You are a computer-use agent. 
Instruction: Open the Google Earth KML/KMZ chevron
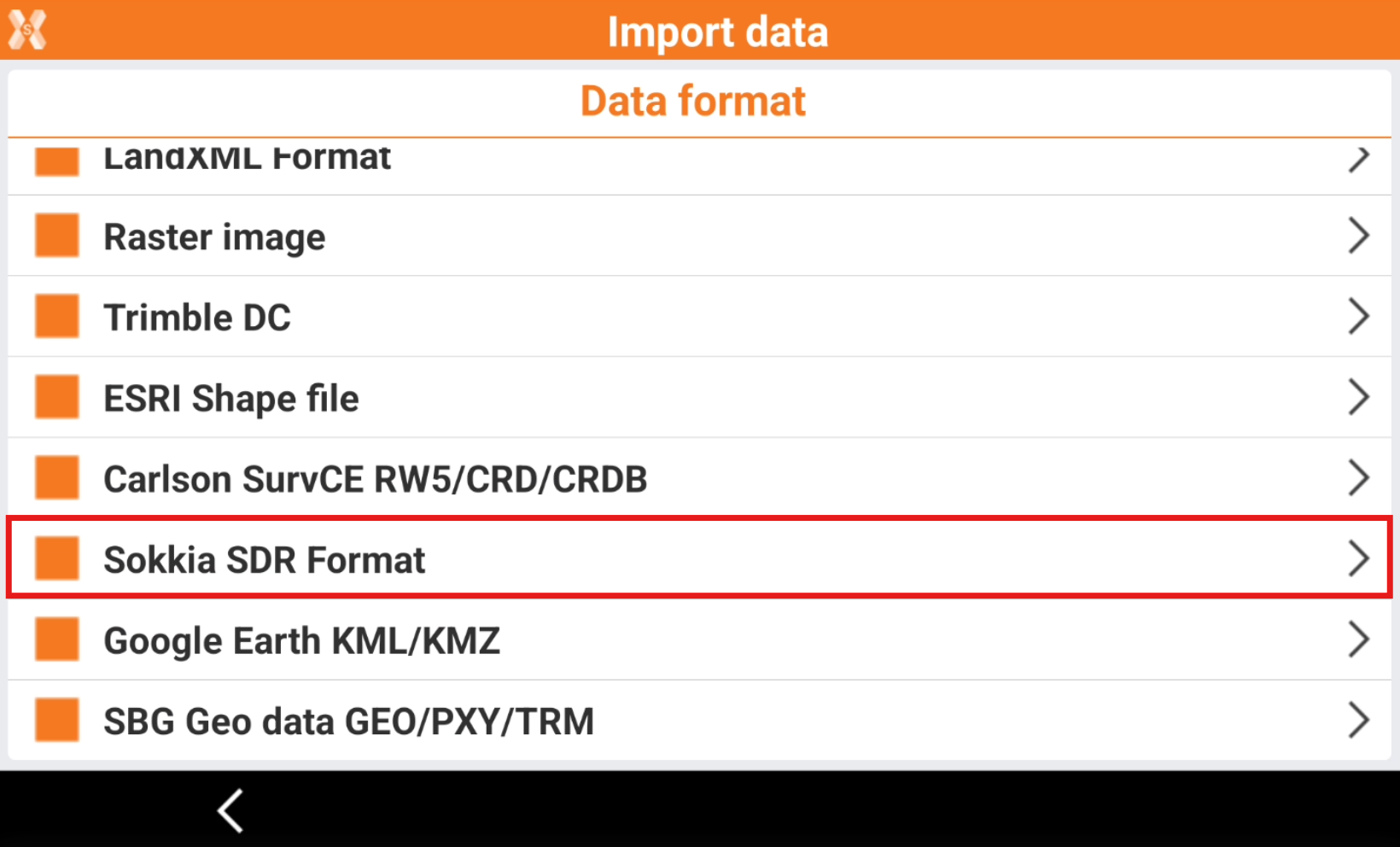coord(1357,640)
